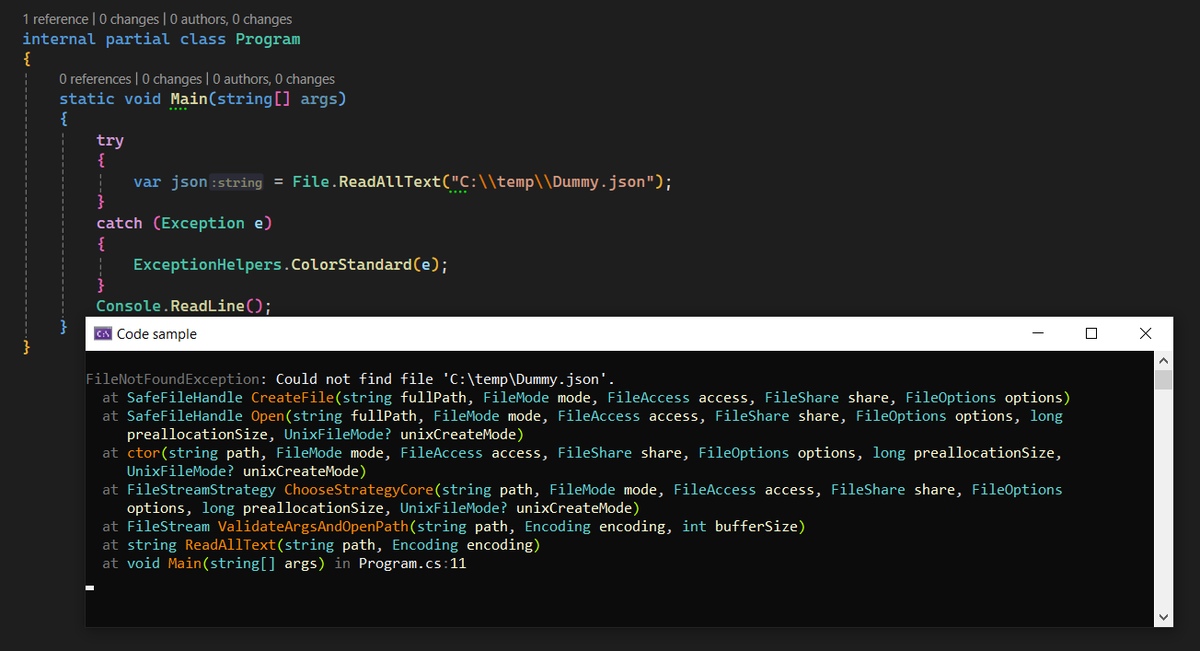Click the 'json' variable declaration

click(x=187, y=182)
